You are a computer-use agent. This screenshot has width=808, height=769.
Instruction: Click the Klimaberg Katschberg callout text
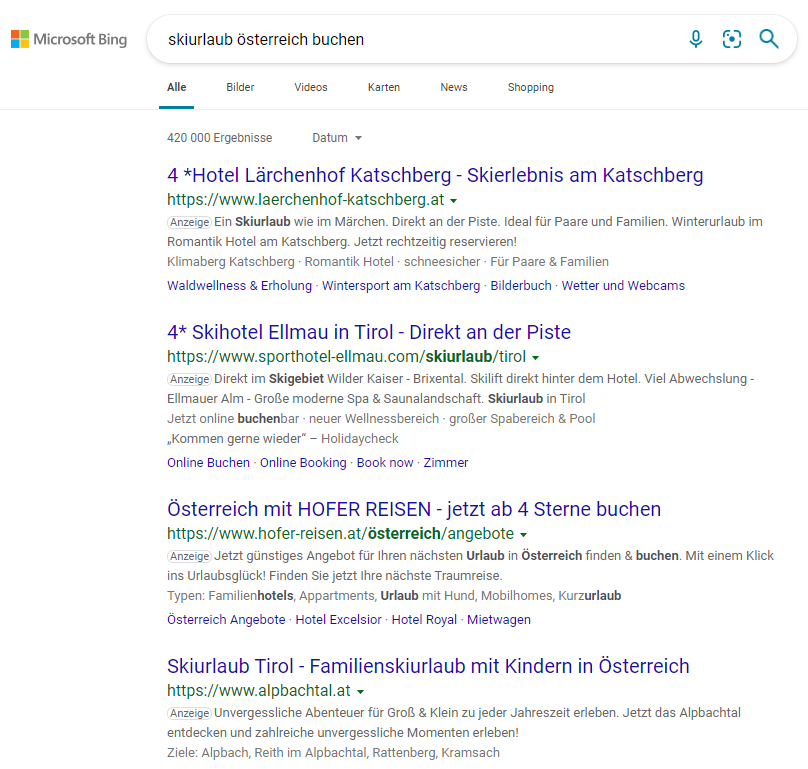(230, 262)
